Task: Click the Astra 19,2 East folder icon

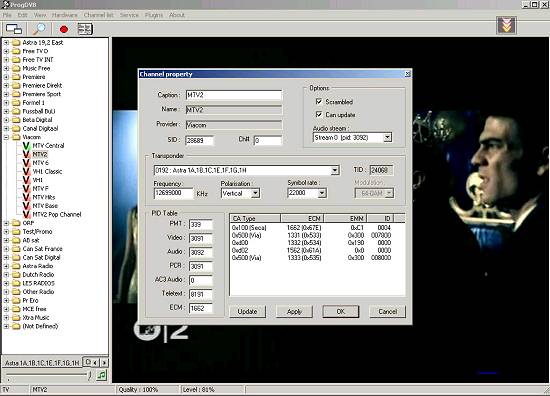Action: point(16,42)
